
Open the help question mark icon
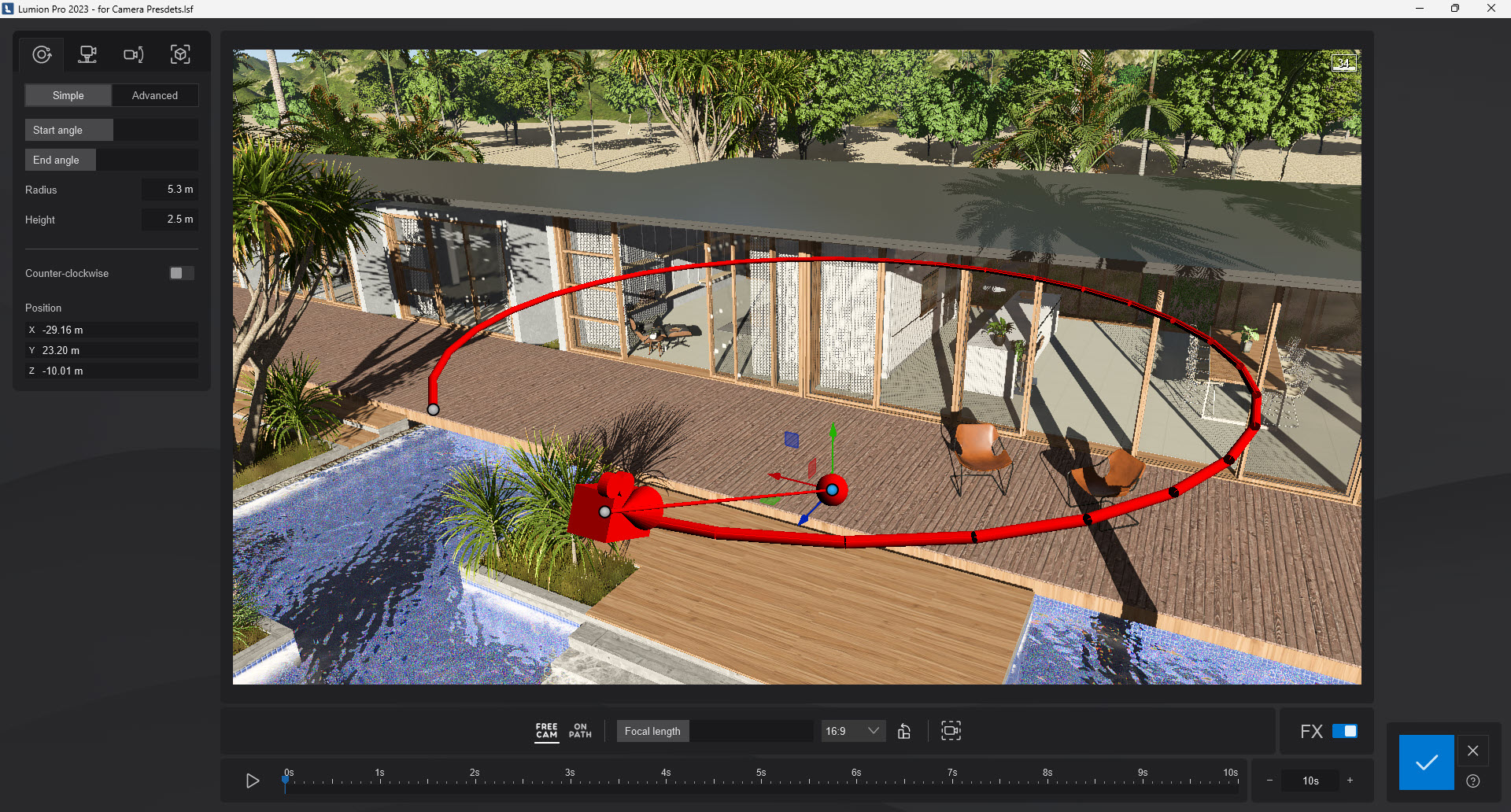click(1473, 781)
